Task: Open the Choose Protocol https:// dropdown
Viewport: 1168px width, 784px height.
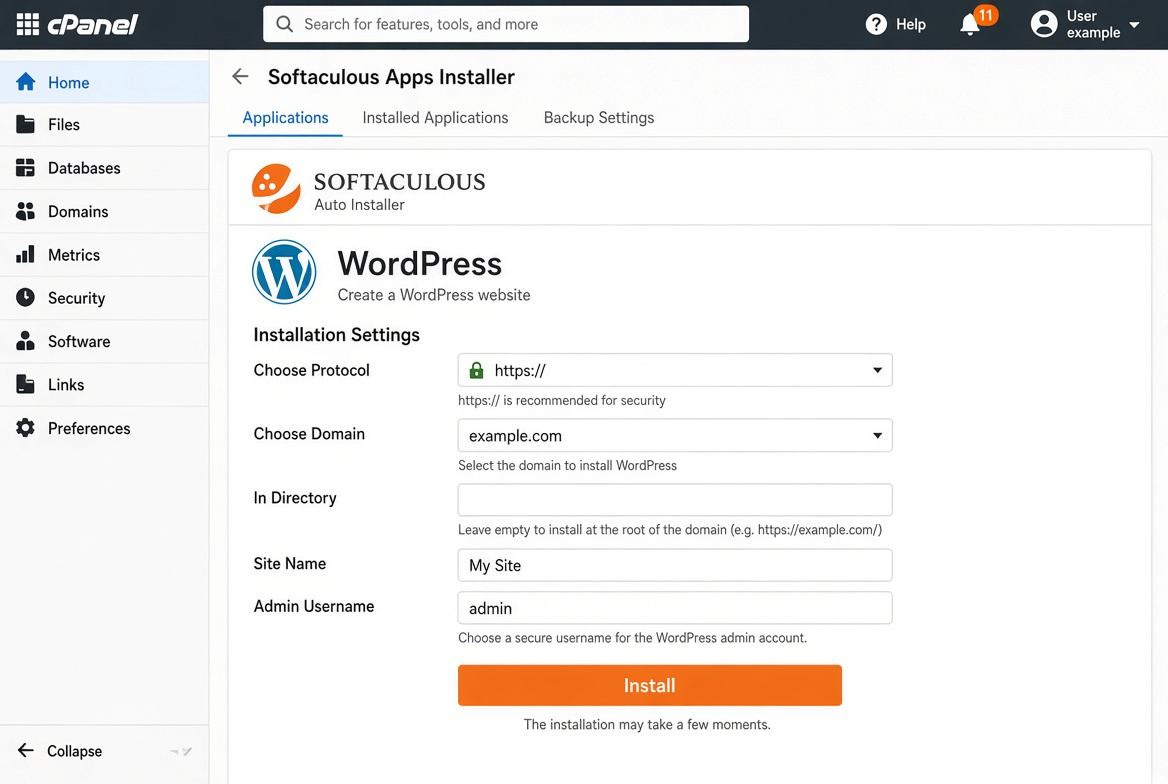Action: coord(675,370)
